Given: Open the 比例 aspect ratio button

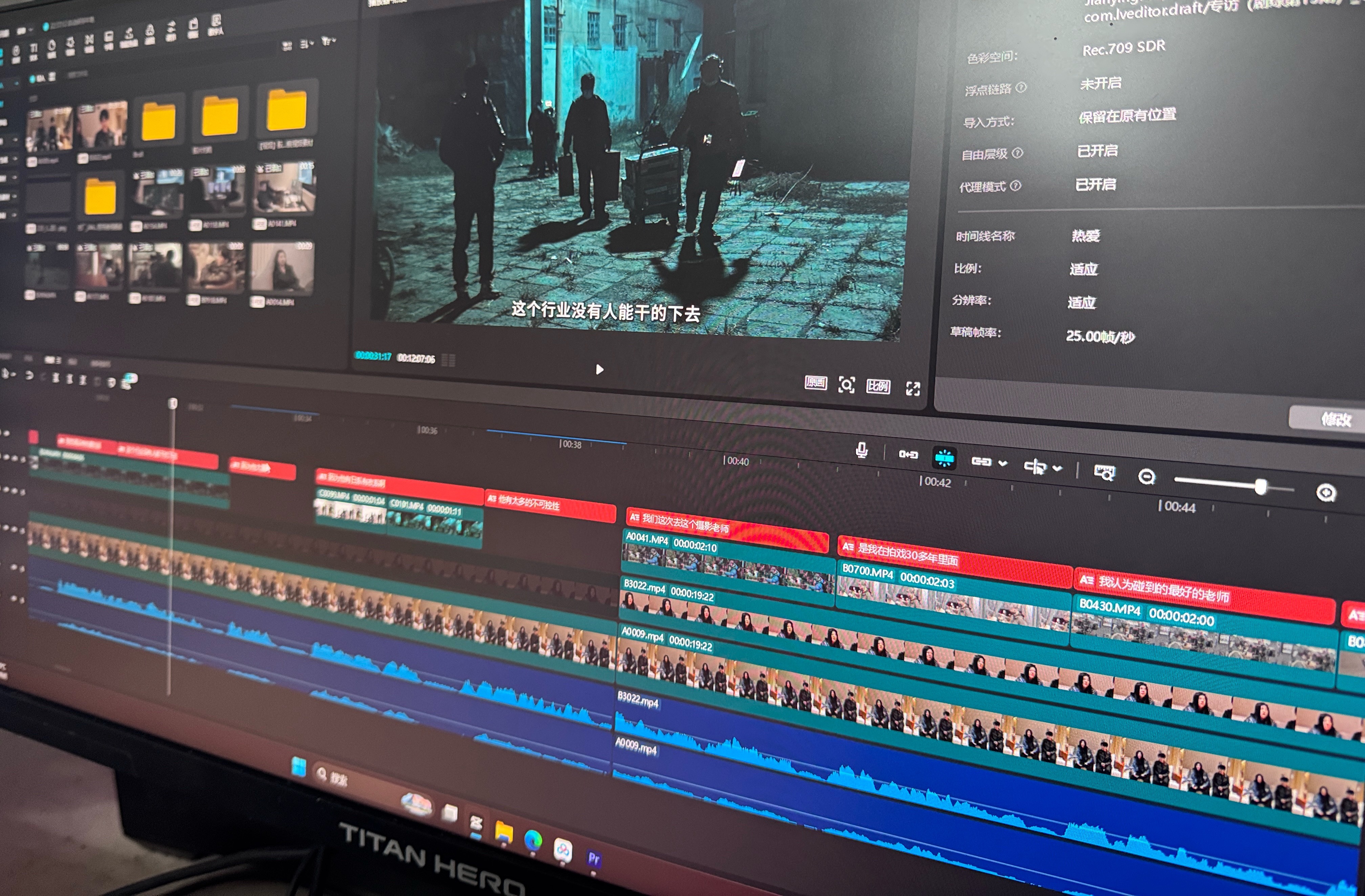Looking at the screenshot, I should pos(878,386).
